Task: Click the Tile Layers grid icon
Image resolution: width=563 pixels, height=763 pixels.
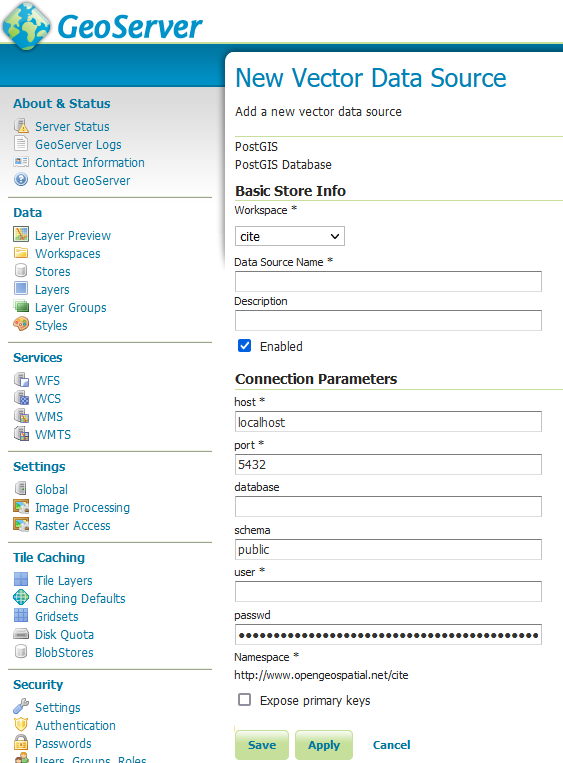Action: click(x=21, y=580)
